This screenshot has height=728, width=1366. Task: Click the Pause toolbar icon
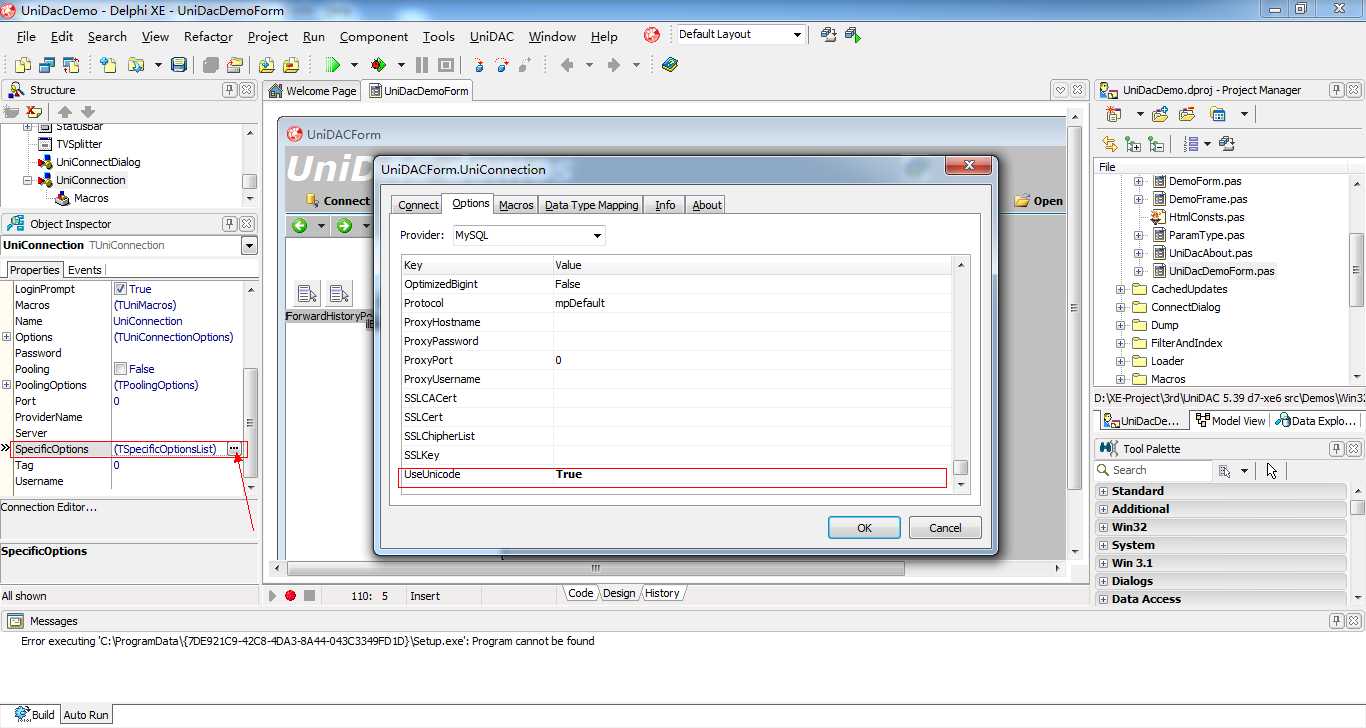422,65
